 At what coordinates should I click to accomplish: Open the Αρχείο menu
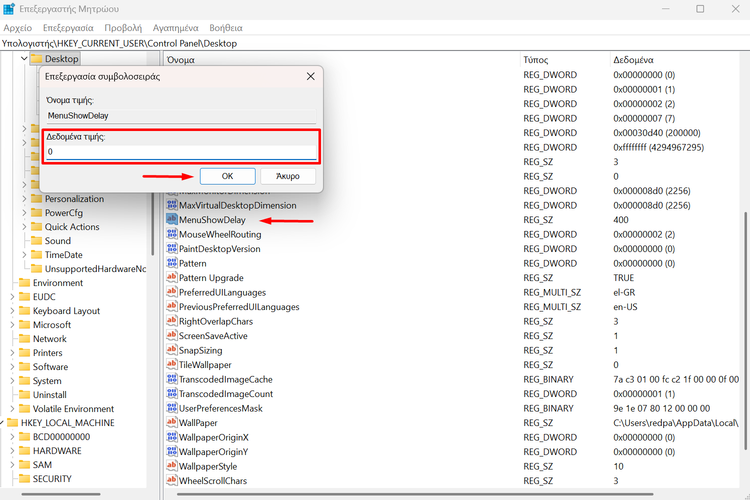click(x=17, y=28)
